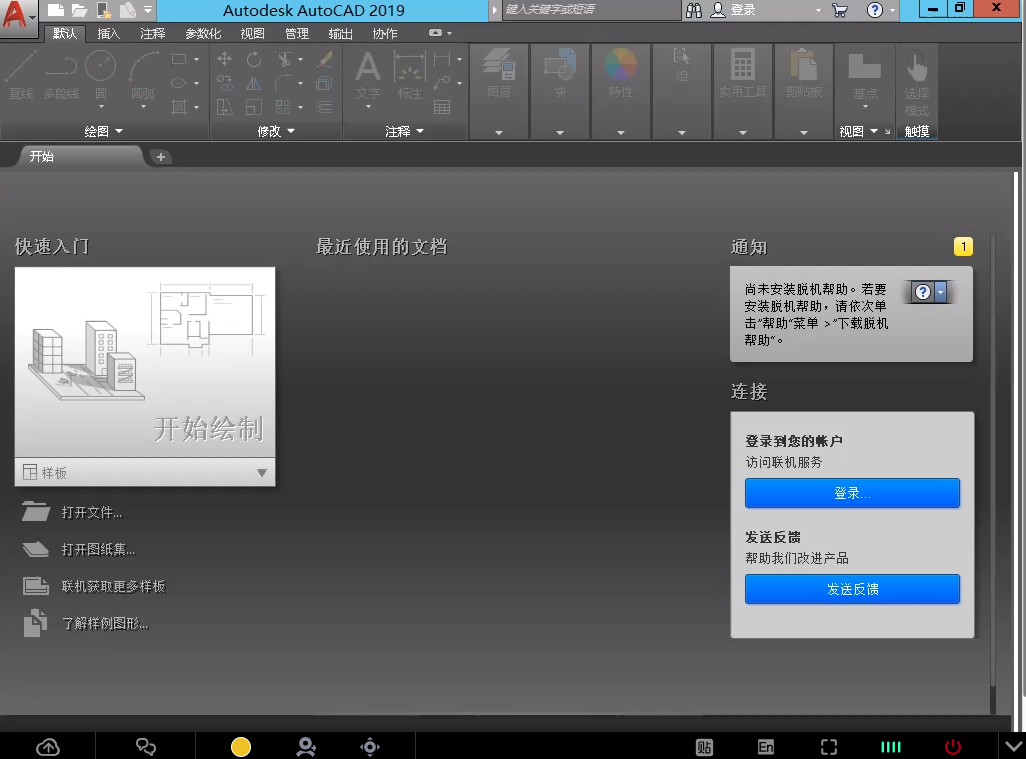The image size is (1026, 759).
Task: Click the binoculars search icon
Action: [x=694, y=10]
